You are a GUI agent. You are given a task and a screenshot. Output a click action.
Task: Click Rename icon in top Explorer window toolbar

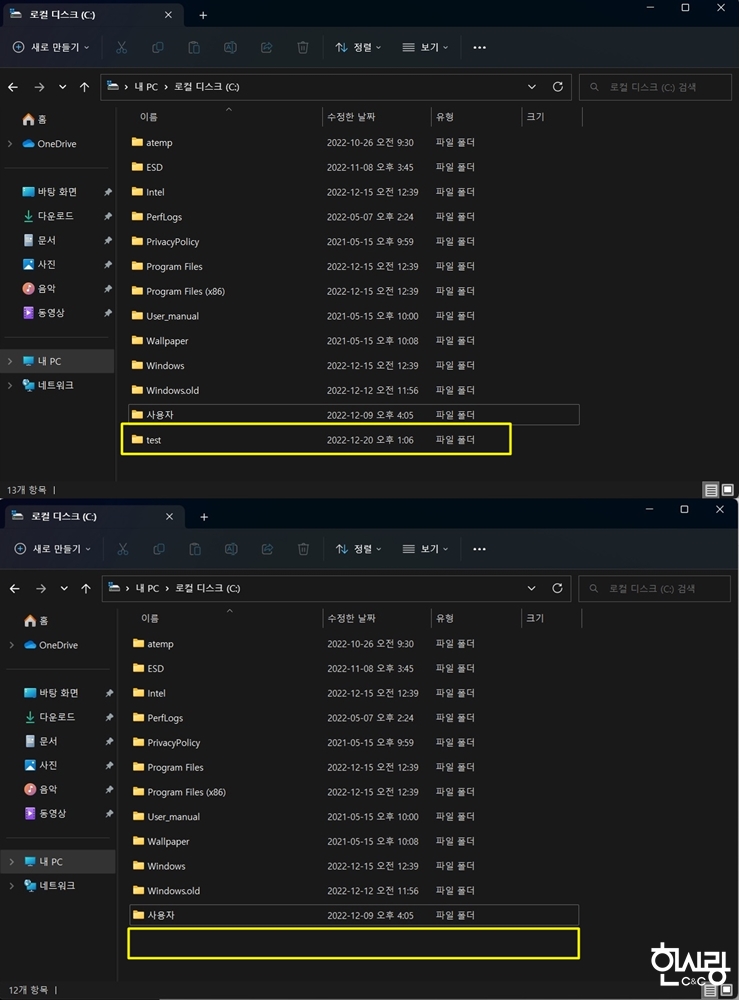click(230, 47)
